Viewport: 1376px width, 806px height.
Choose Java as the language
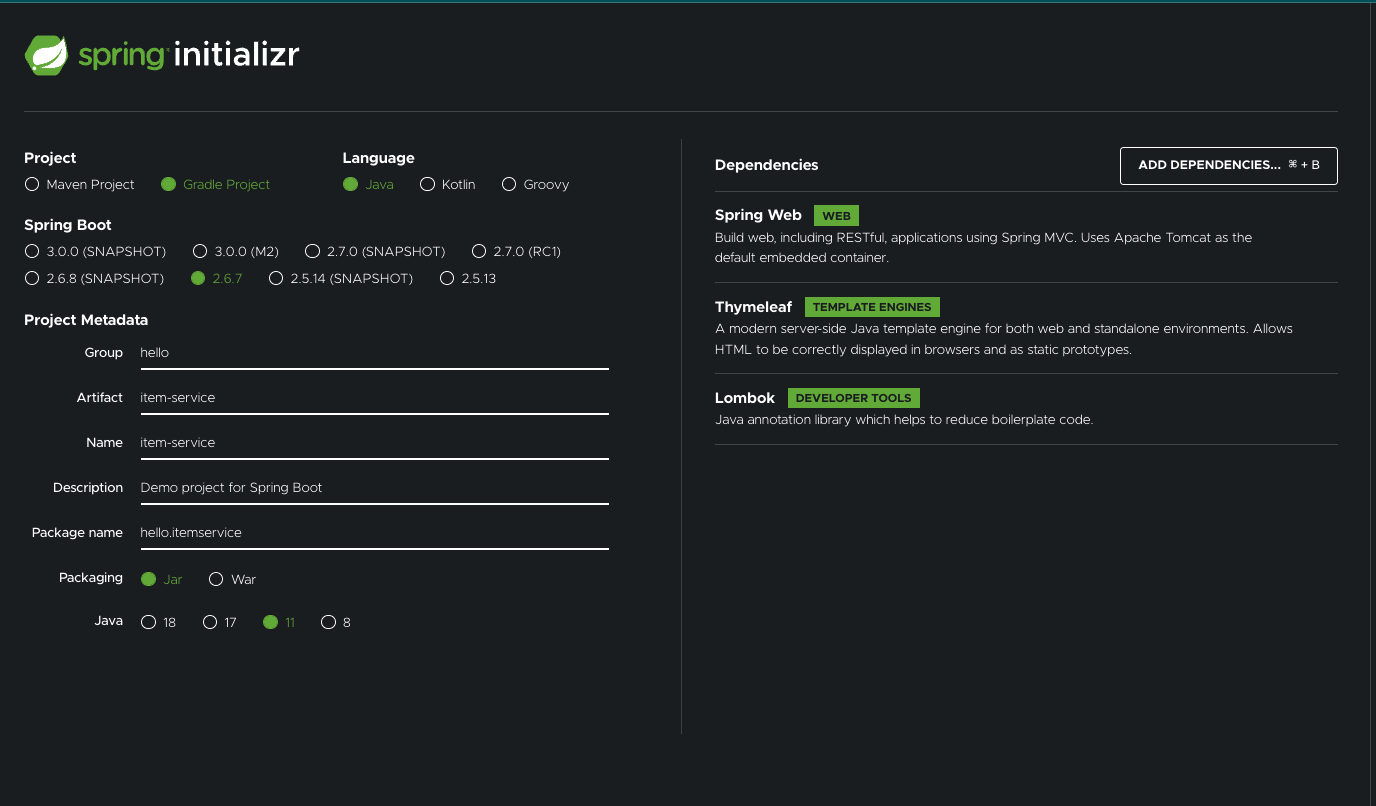click(350, 184)
